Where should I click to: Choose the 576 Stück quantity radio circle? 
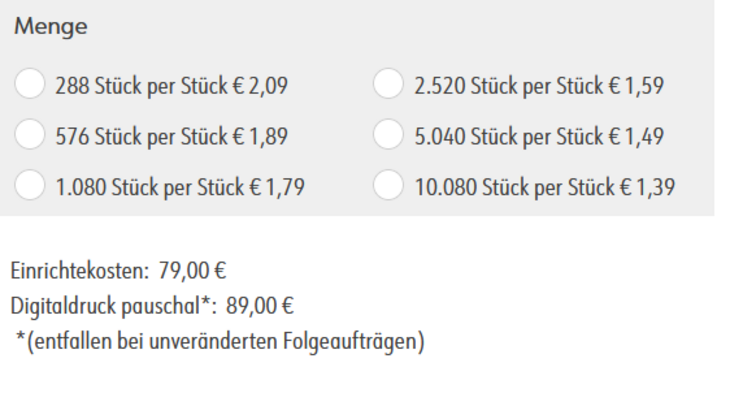pyautogui.click(x=30, y=134)
